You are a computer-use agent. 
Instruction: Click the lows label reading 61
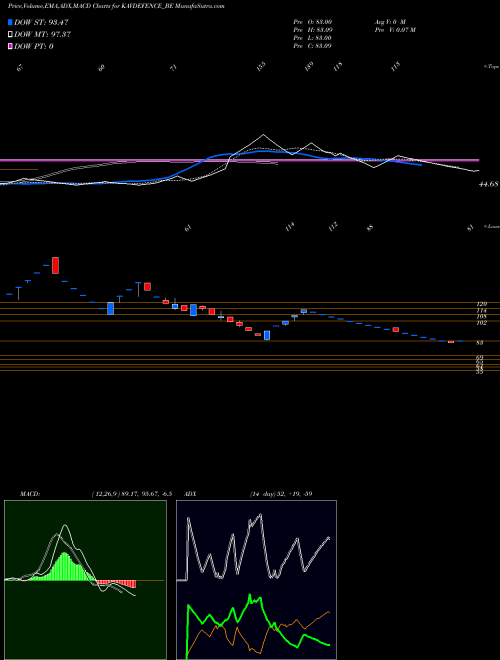point(189,229)
